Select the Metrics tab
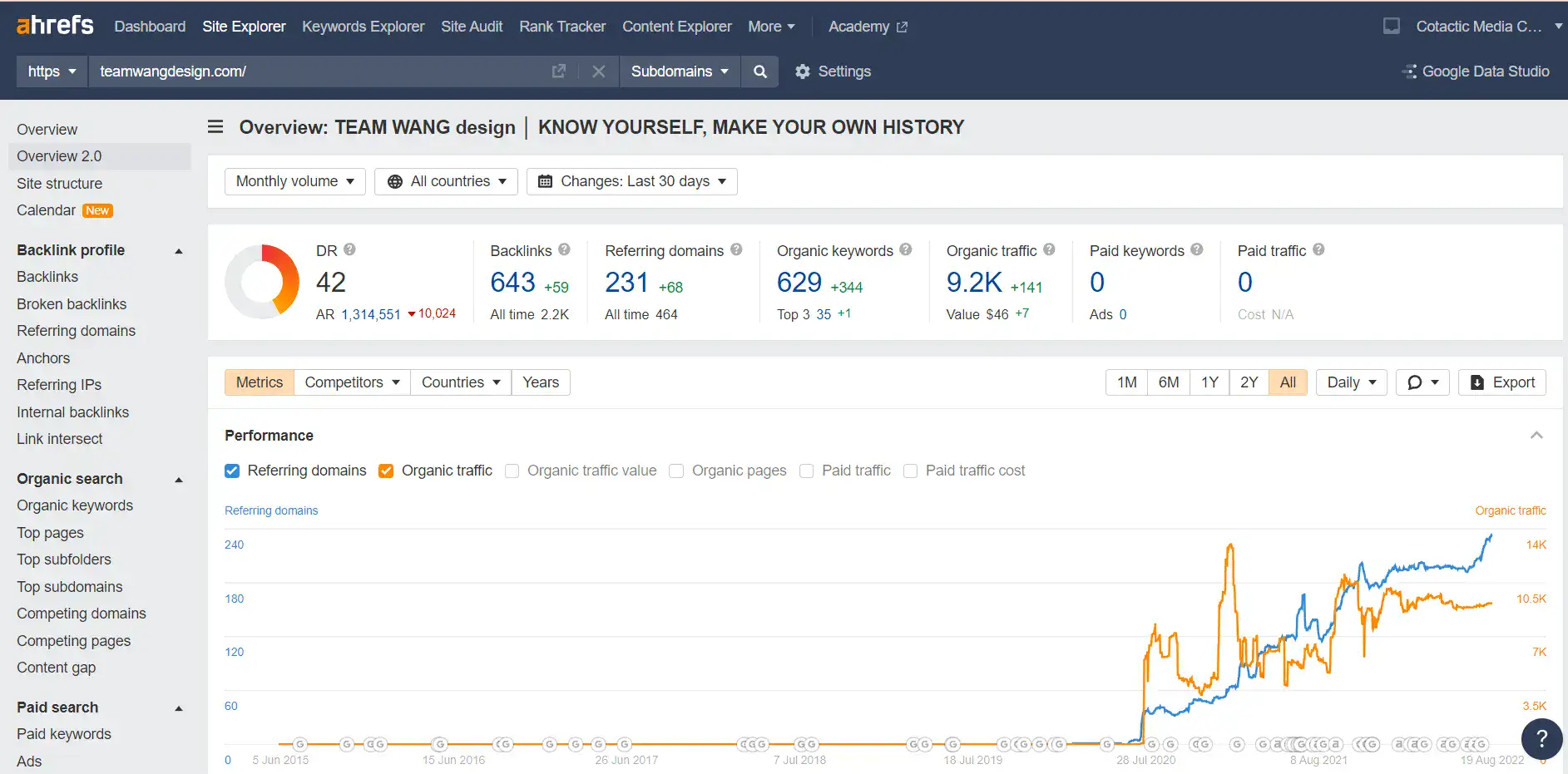This screenshot has width=1568, height=774. tap(260, 382)
